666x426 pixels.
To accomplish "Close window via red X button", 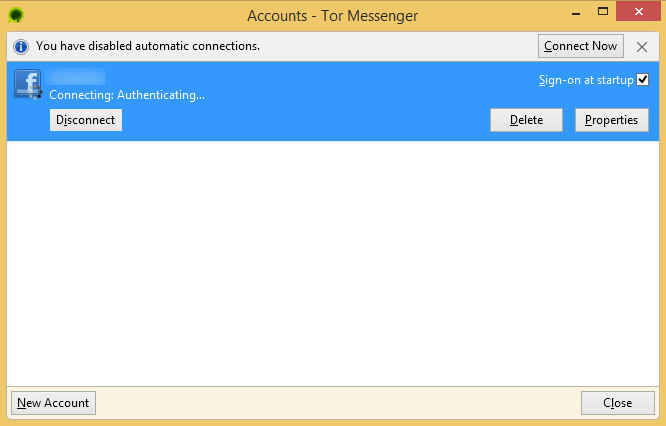I will [x=638, y=11].
